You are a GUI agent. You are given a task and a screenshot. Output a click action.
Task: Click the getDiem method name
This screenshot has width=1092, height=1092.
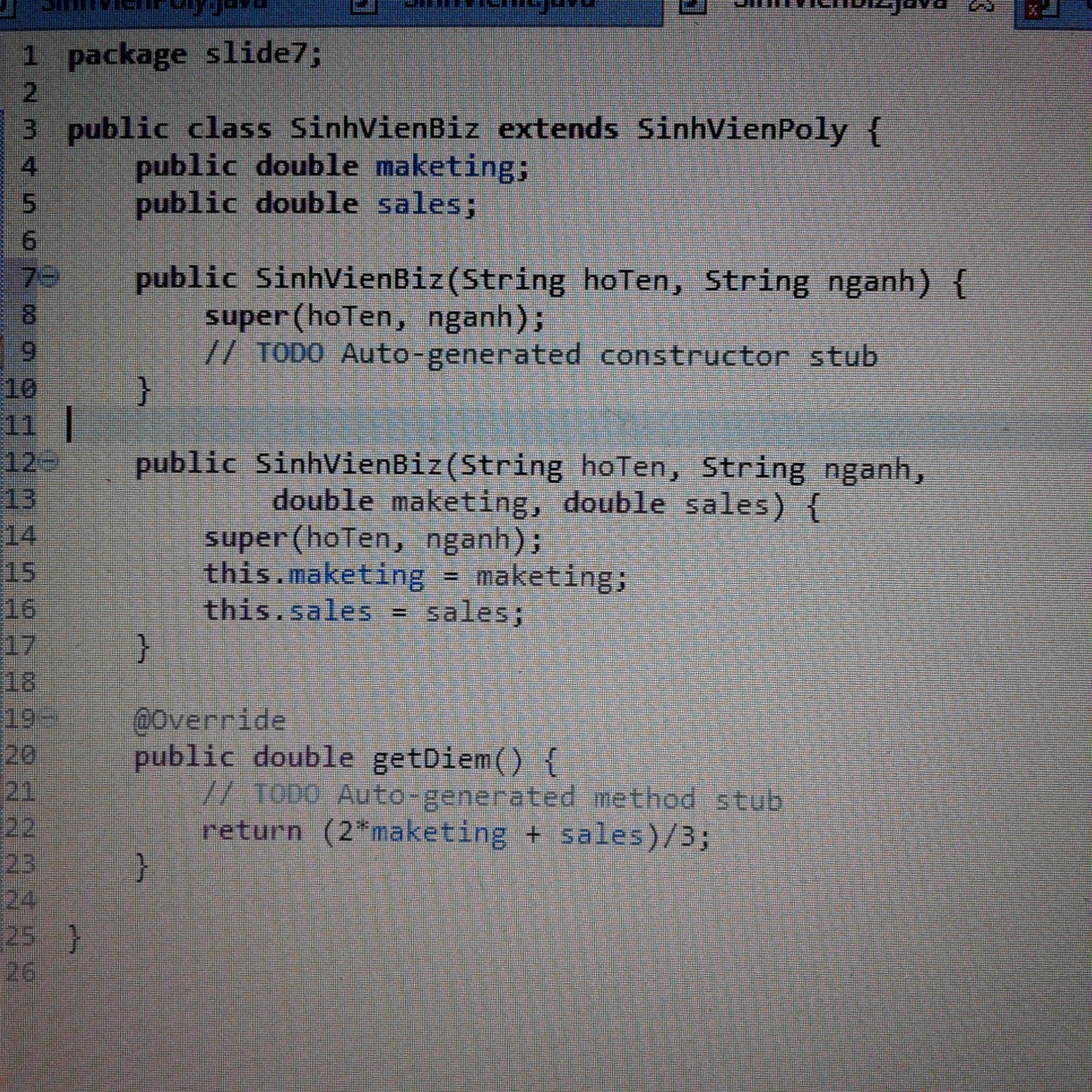click(432, 758)
